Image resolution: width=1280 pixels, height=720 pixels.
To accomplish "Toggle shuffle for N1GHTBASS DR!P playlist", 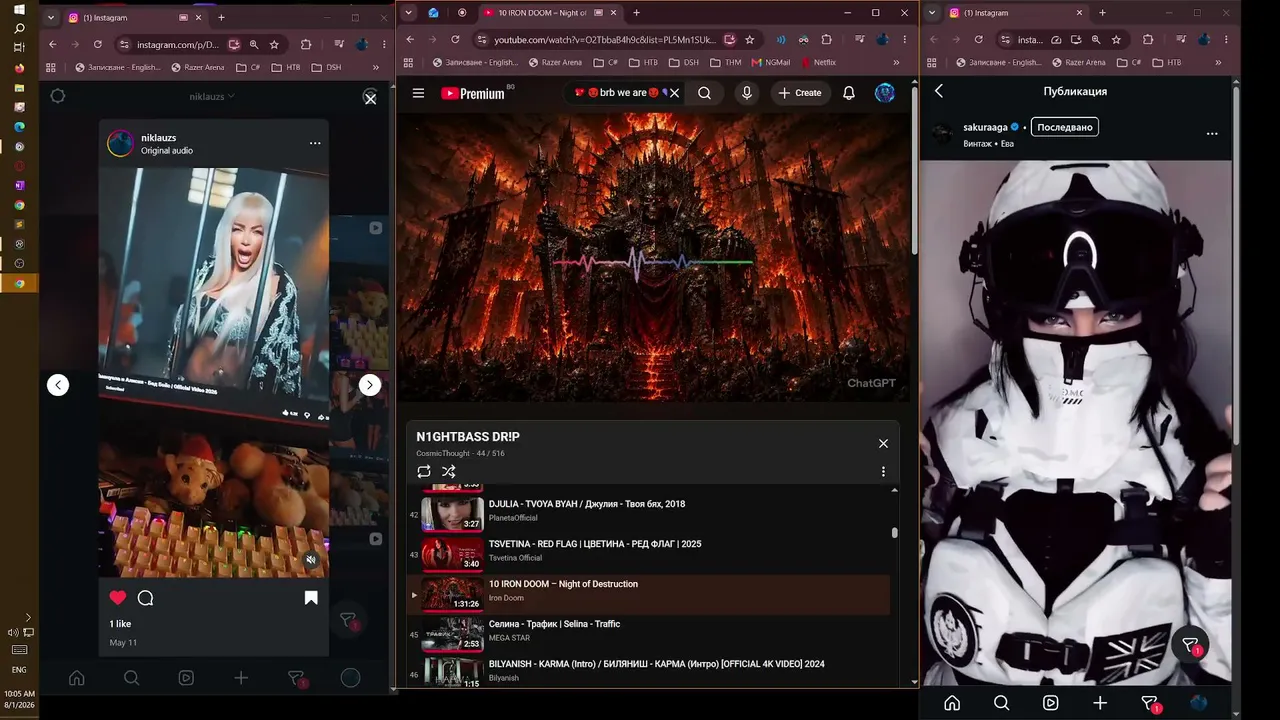I will (448, 471).
